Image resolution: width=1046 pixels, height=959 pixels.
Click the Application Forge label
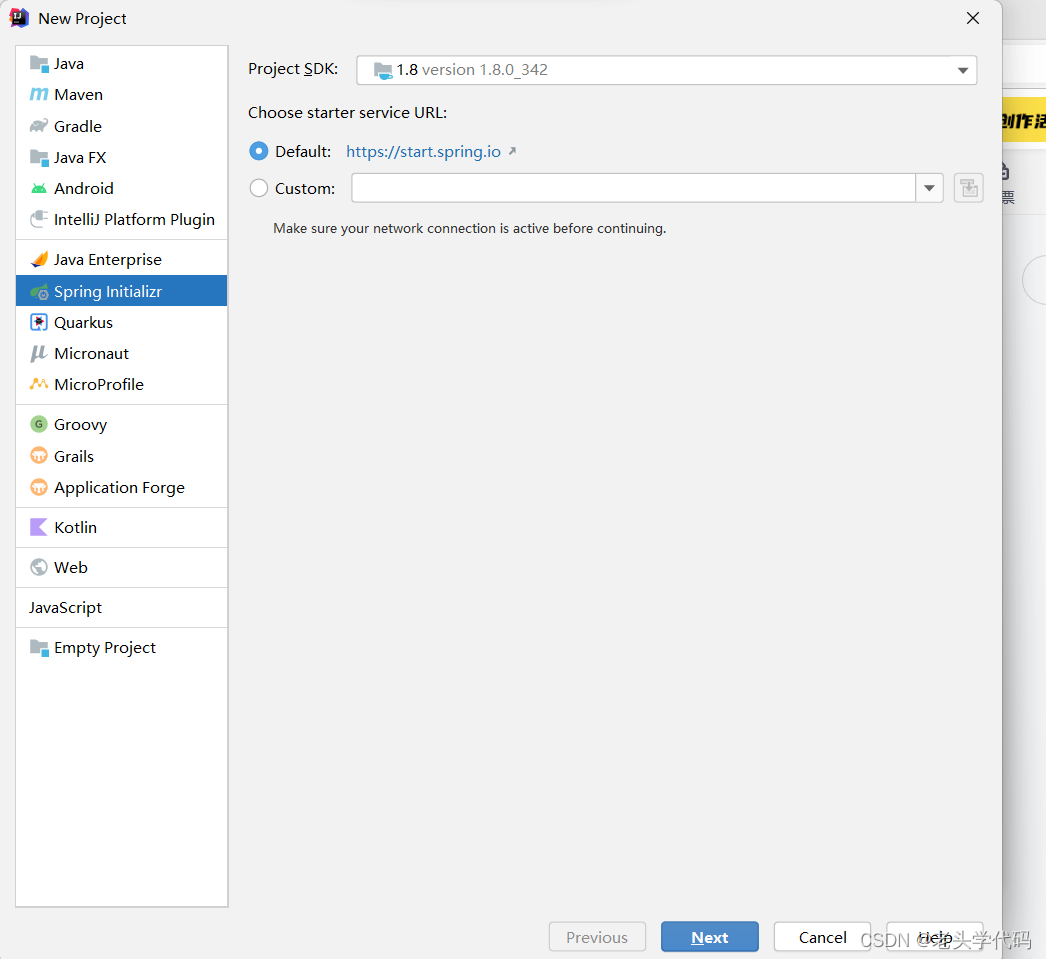click(x=119, y=487)
